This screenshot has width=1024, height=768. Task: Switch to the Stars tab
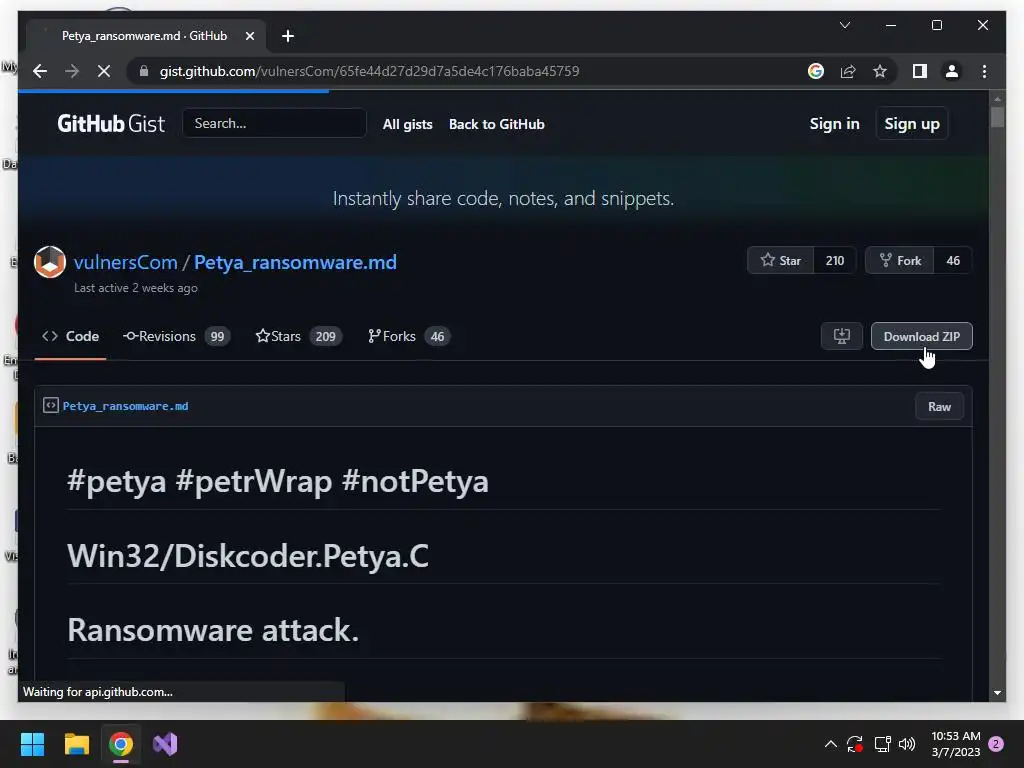coord(298,336)
